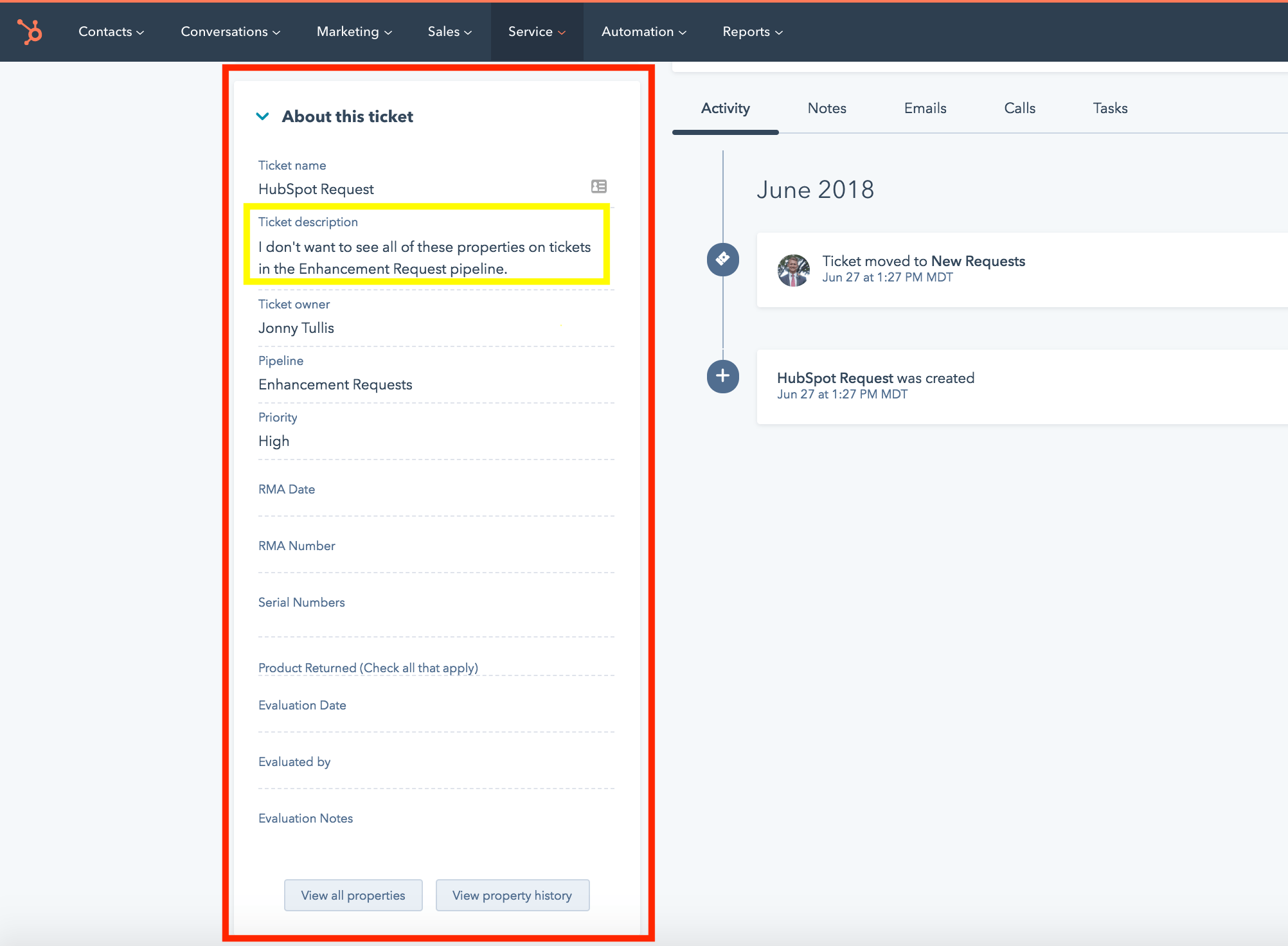The image size is (1288, 946).
Task: Edit the Ticket description field
Action: coord(424,258)
